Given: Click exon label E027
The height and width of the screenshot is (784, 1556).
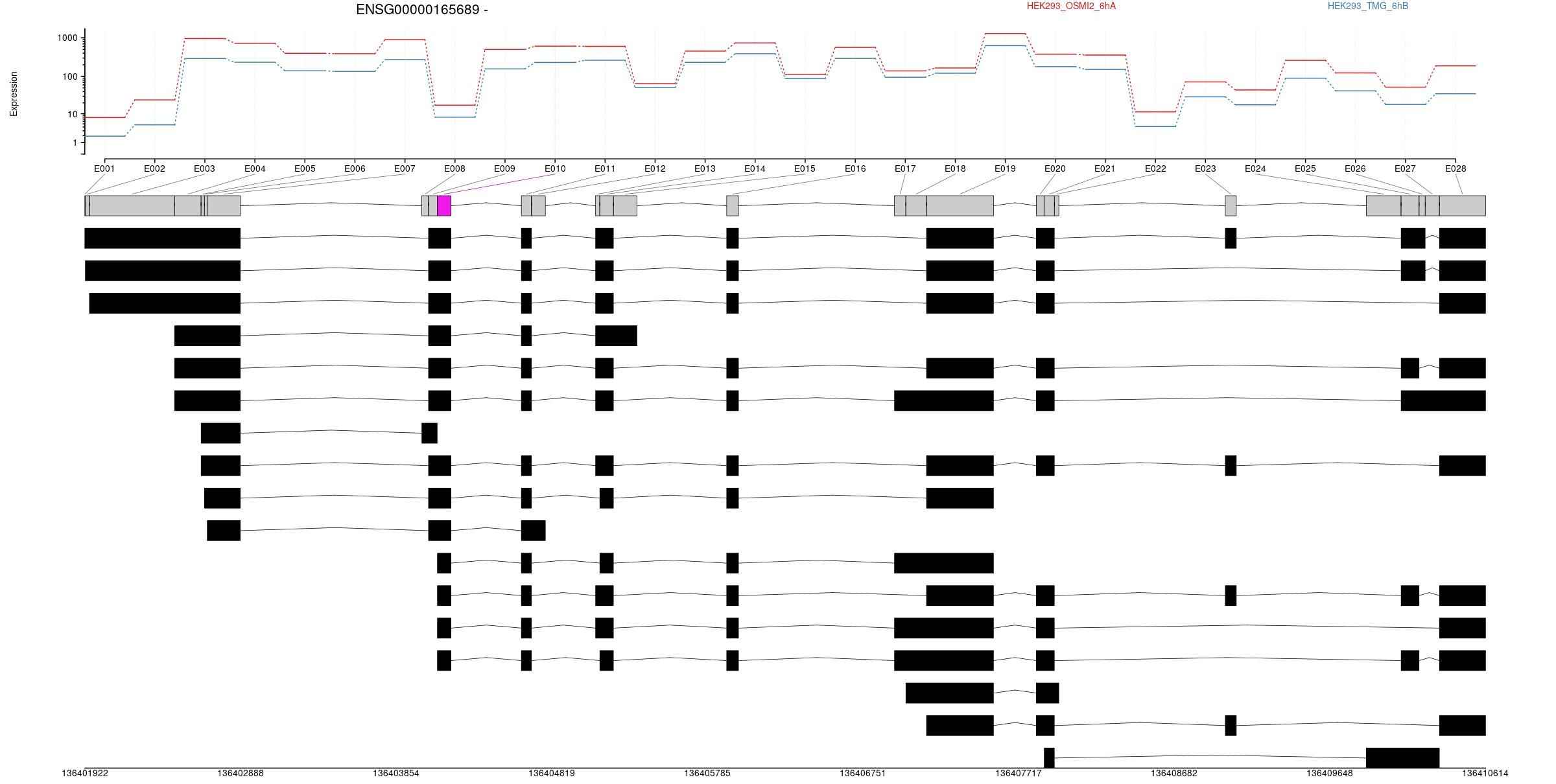Looking at the screenshot, I should click(x=1405, y=168).
